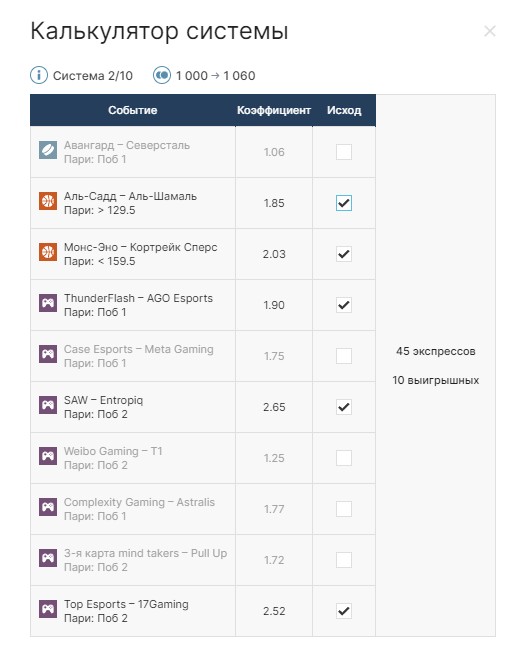The width and height of the screenshot is (520, 647).
Task: Close the Калькулятор системы dialog
Action: [490, 31]
